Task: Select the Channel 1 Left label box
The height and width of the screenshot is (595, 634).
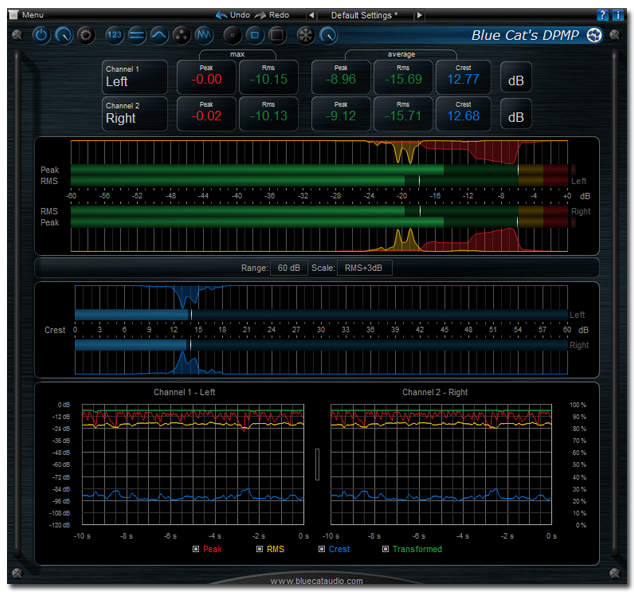Action: pos(135,77)
